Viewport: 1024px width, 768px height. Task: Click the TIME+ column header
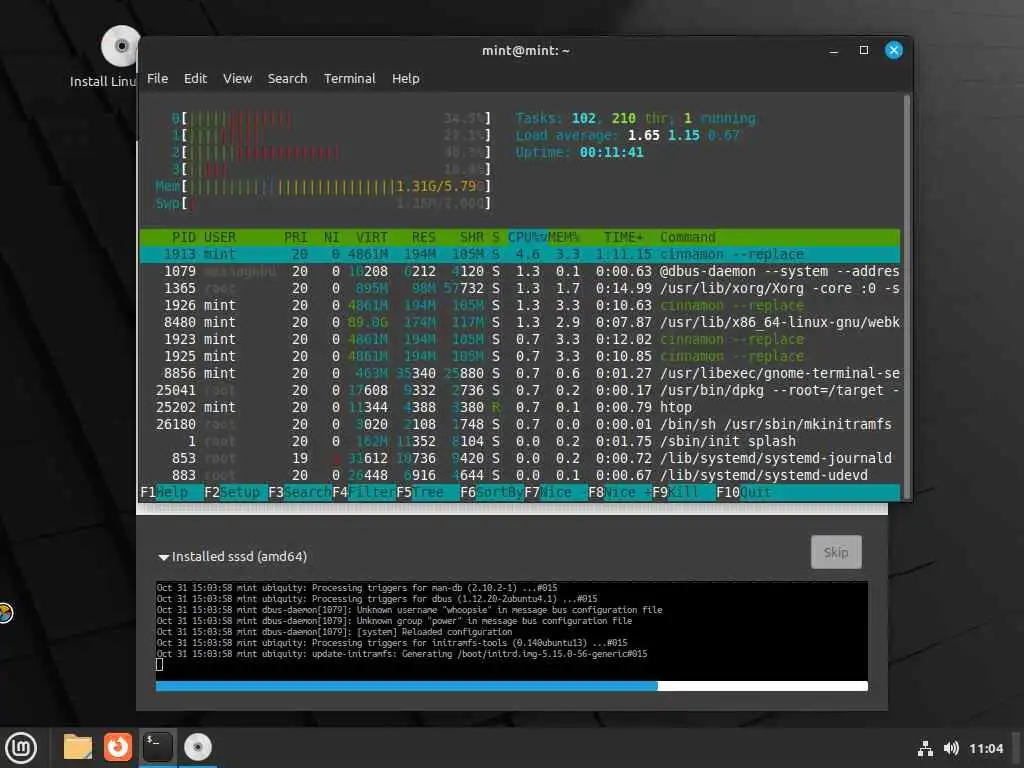coord(623,237)
